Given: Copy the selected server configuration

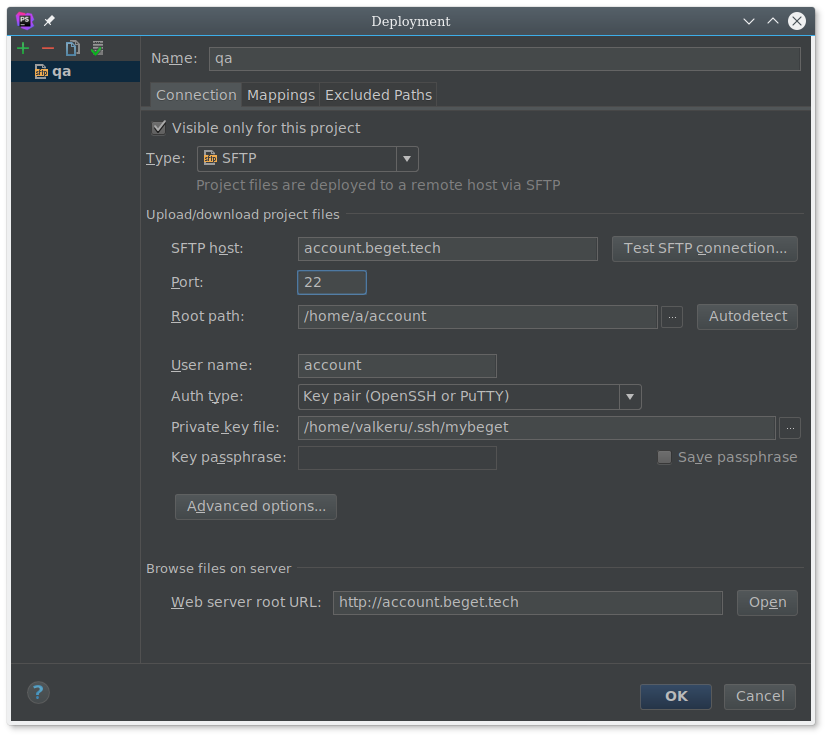Looking at the screenshot, I should coord(72,48).
